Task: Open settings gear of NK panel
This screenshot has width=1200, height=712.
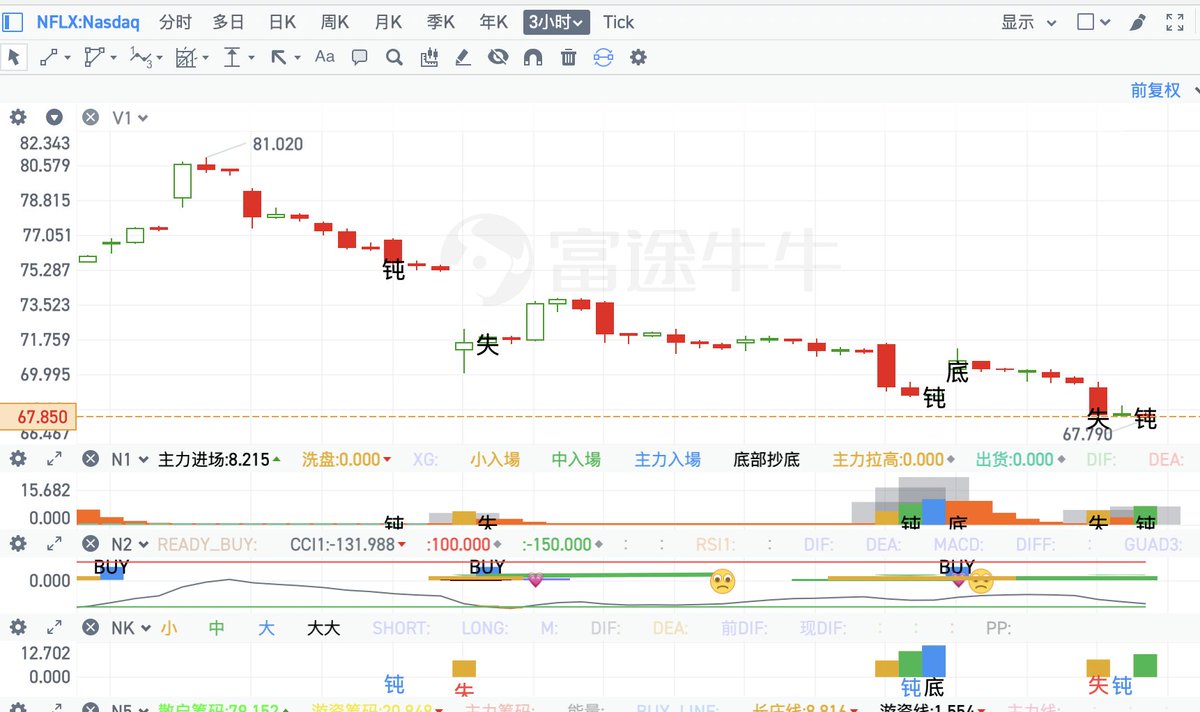Action: point(18,628)
